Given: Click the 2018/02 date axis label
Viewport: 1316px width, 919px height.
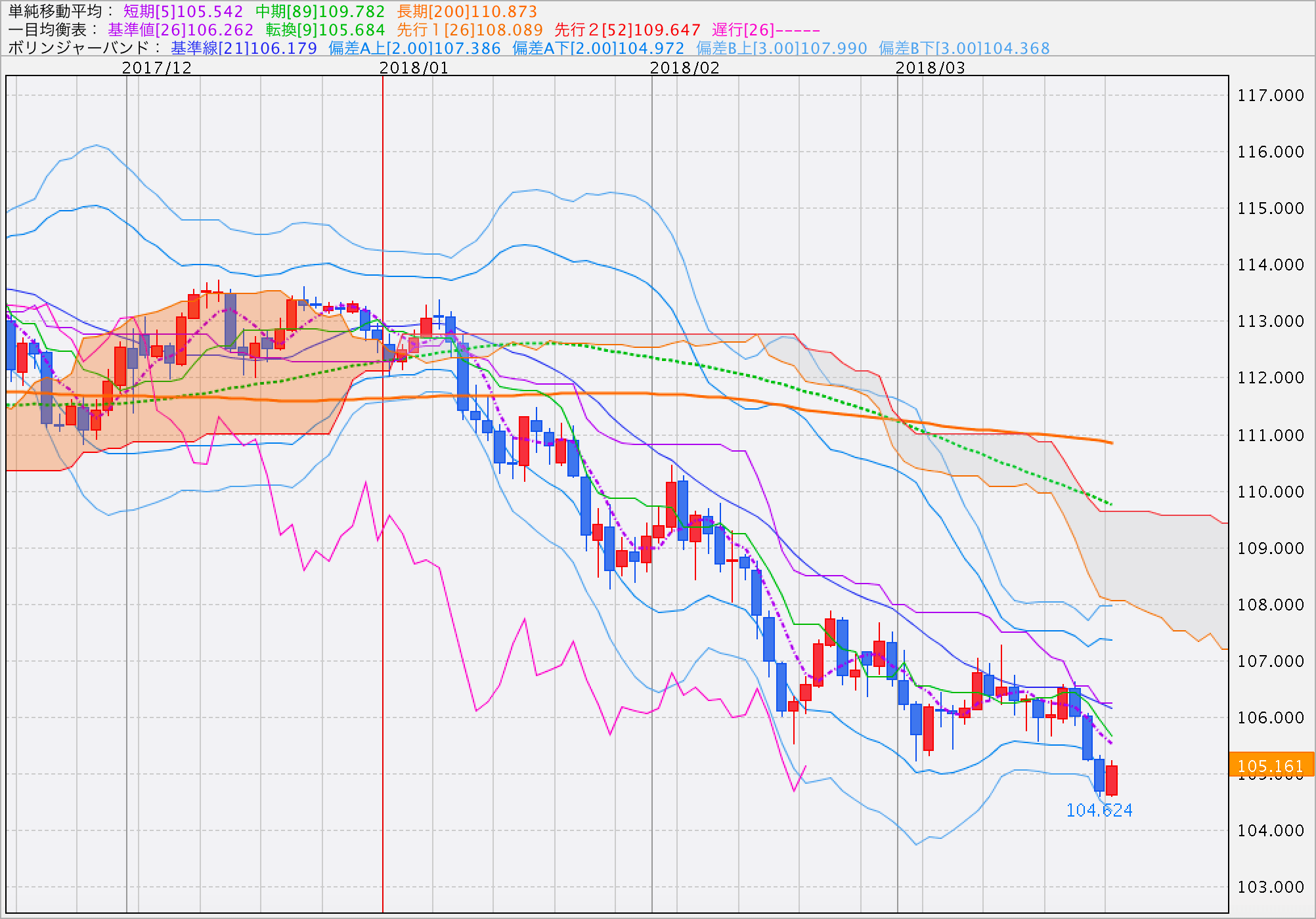Looking at the screenshot, I should (685, 68).
